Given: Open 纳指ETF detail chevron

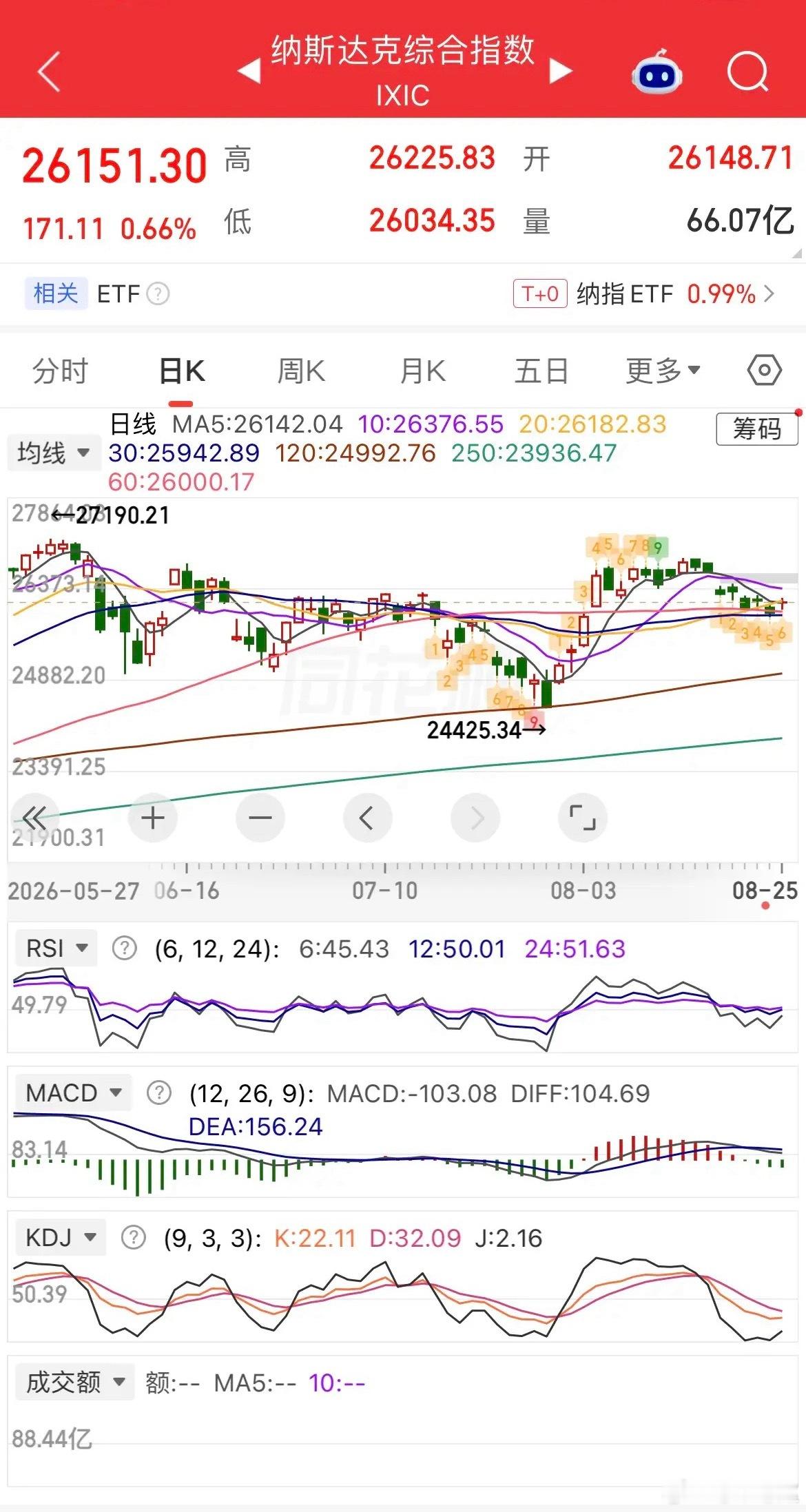Looking at the screenshot, I should (x=770, y=294).
